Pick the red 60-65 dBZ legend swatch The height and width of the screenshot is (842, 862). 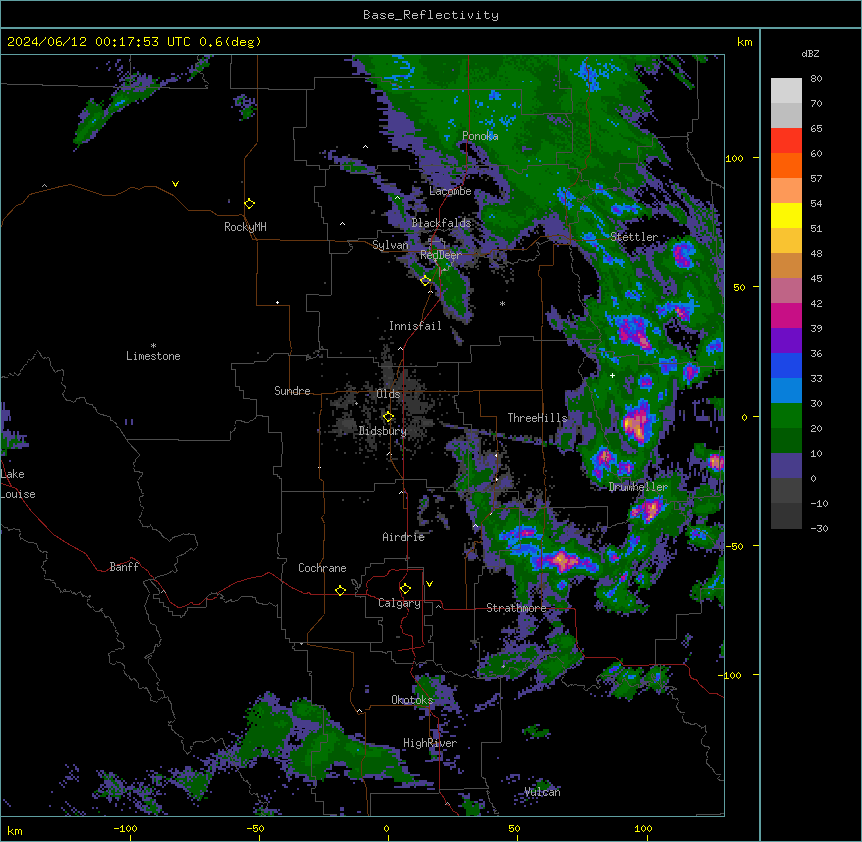pos(786,141)
